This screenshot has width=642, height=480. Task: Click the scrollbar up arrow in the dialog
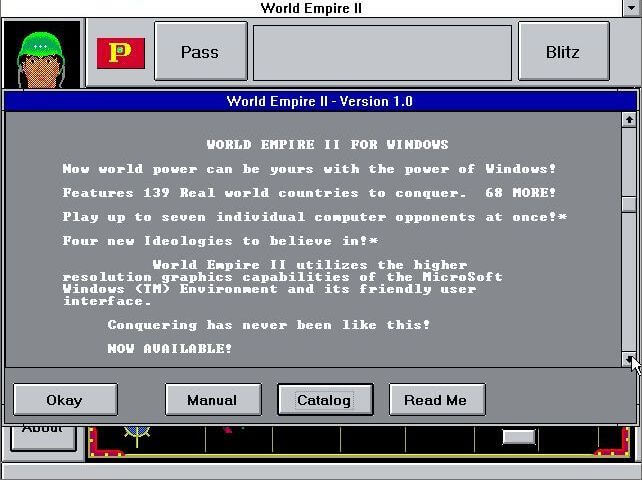(628, 120)
